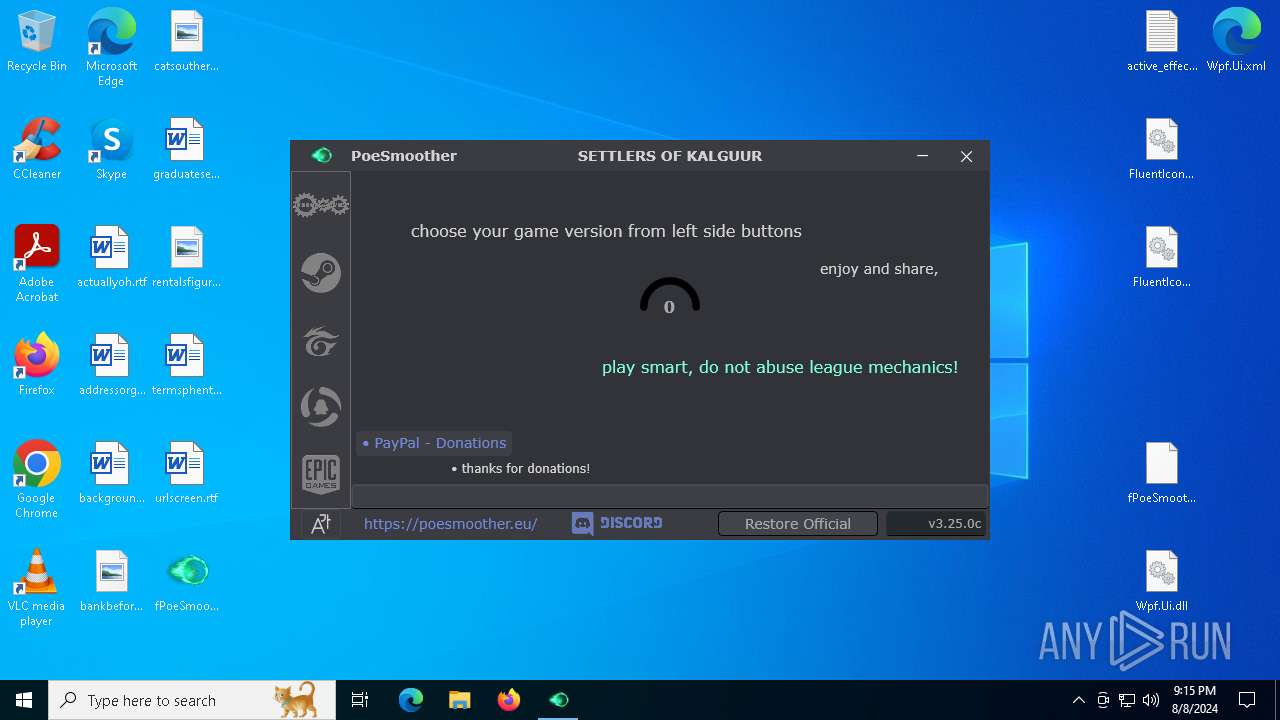This screenshot has height=720, width=1280.
Task: Open the Discord invite link
Action: pyautogui.click(x=617, y=523)
